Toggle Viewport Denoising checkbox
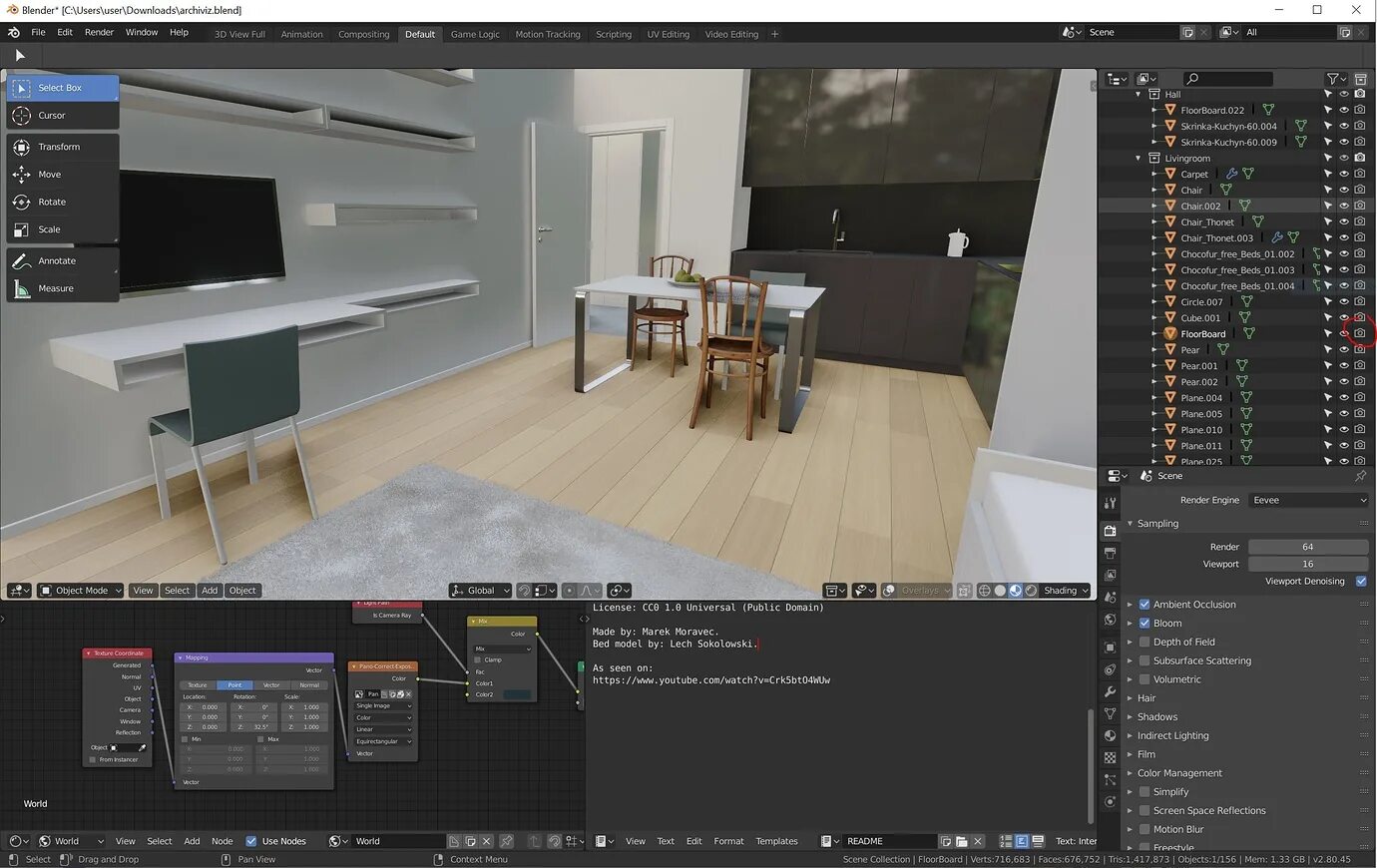1377x868 pixels. pyautogui.click(x=1361, y=582)
